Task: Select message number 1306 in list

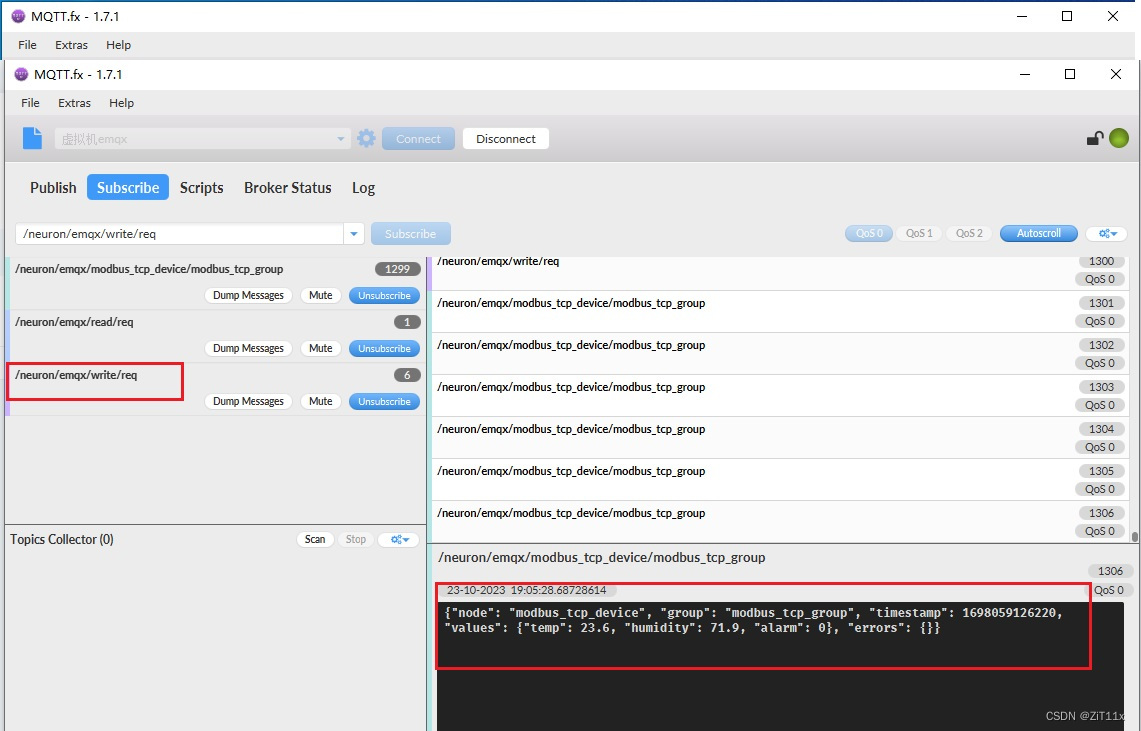Action: (780, 522)
